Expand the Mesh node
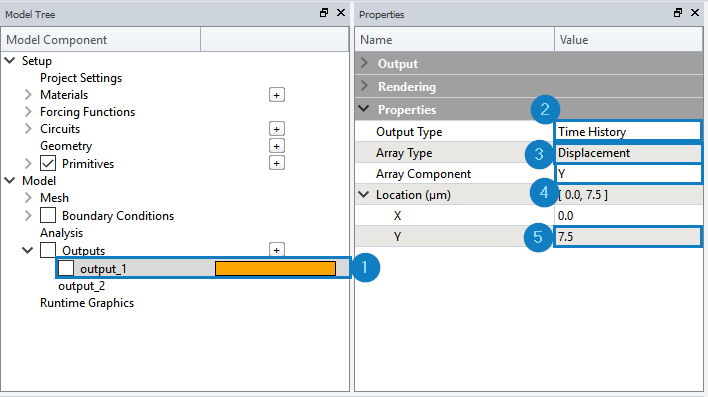The width and height of the screenshot is (708, 397). [x=28, y=197]
